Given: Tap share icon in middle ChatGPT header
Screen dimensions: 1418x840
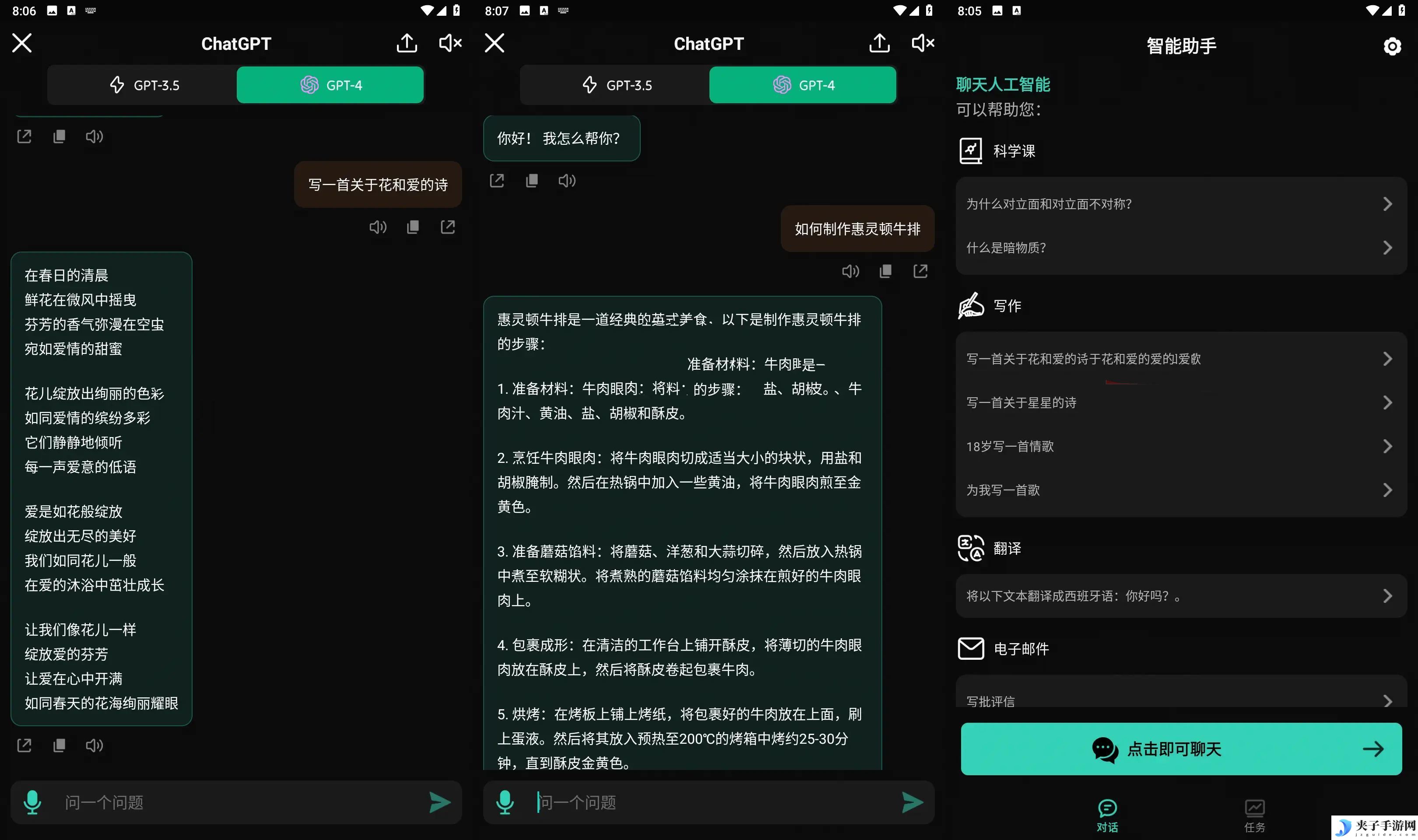Looking at the screenshot, I should [x=880, y=43].
